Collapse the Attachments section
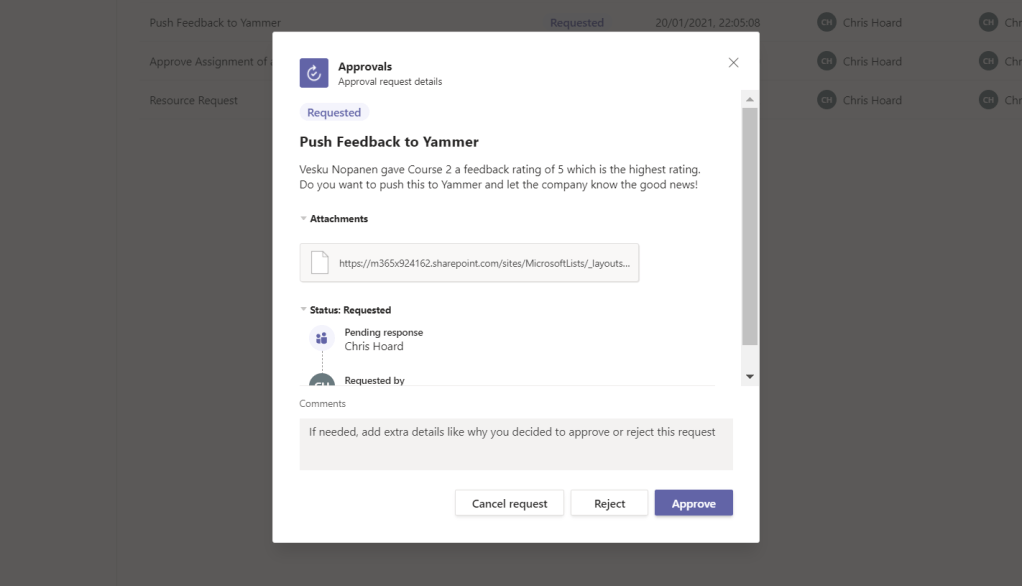This screenshot has width=1022, height=586. point(304,219)
